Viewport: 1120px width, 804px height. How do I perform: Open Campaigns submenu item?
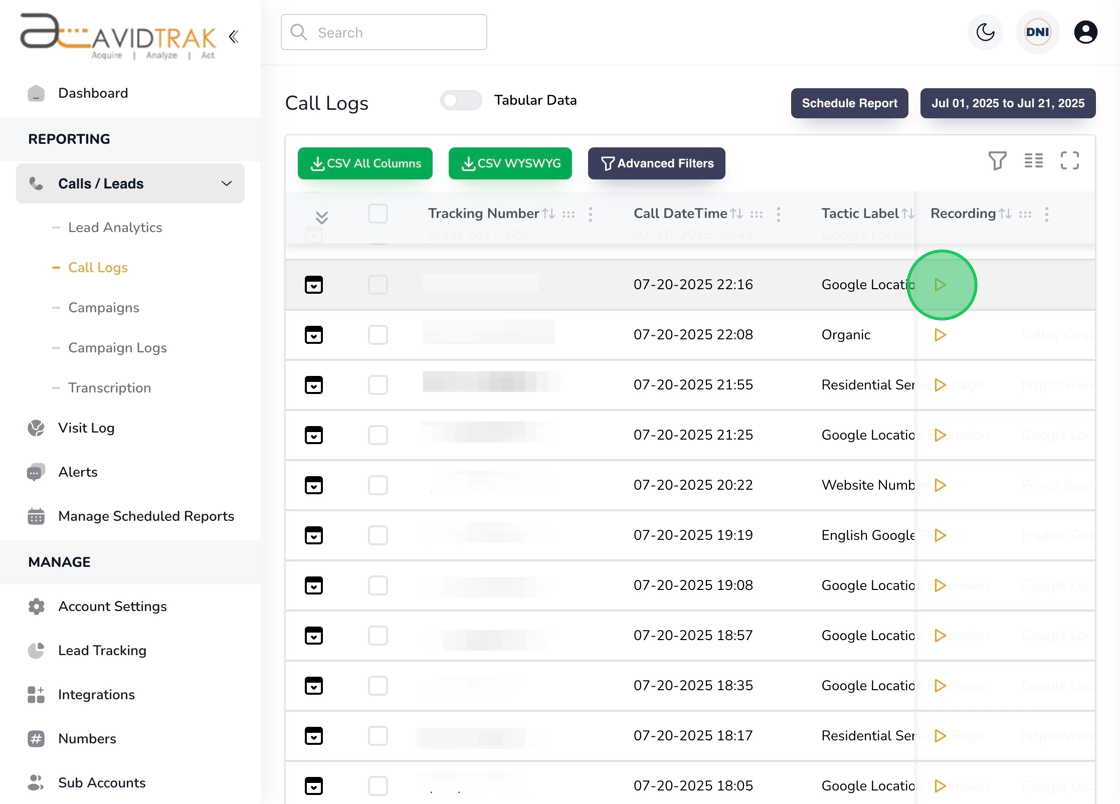(104, 308)
